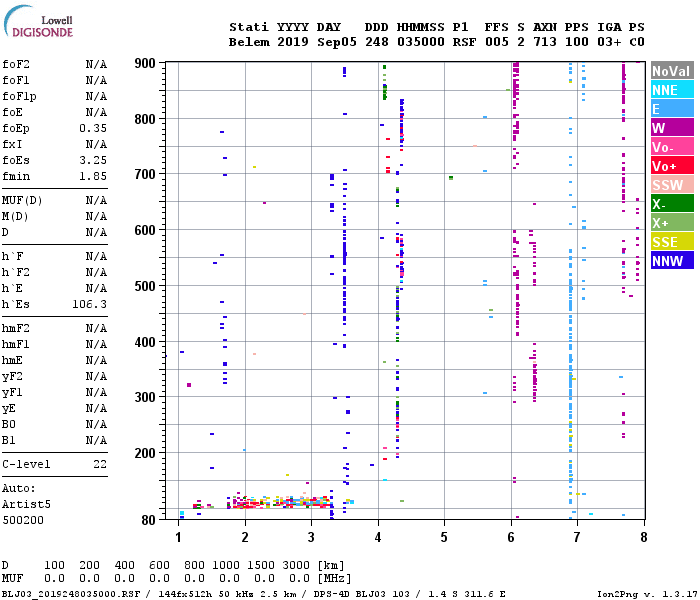Image resolution: width=700 pixels, height=600 pixels.
Task: Select the NNW legend swatch
Action: (x=672, y=261)
